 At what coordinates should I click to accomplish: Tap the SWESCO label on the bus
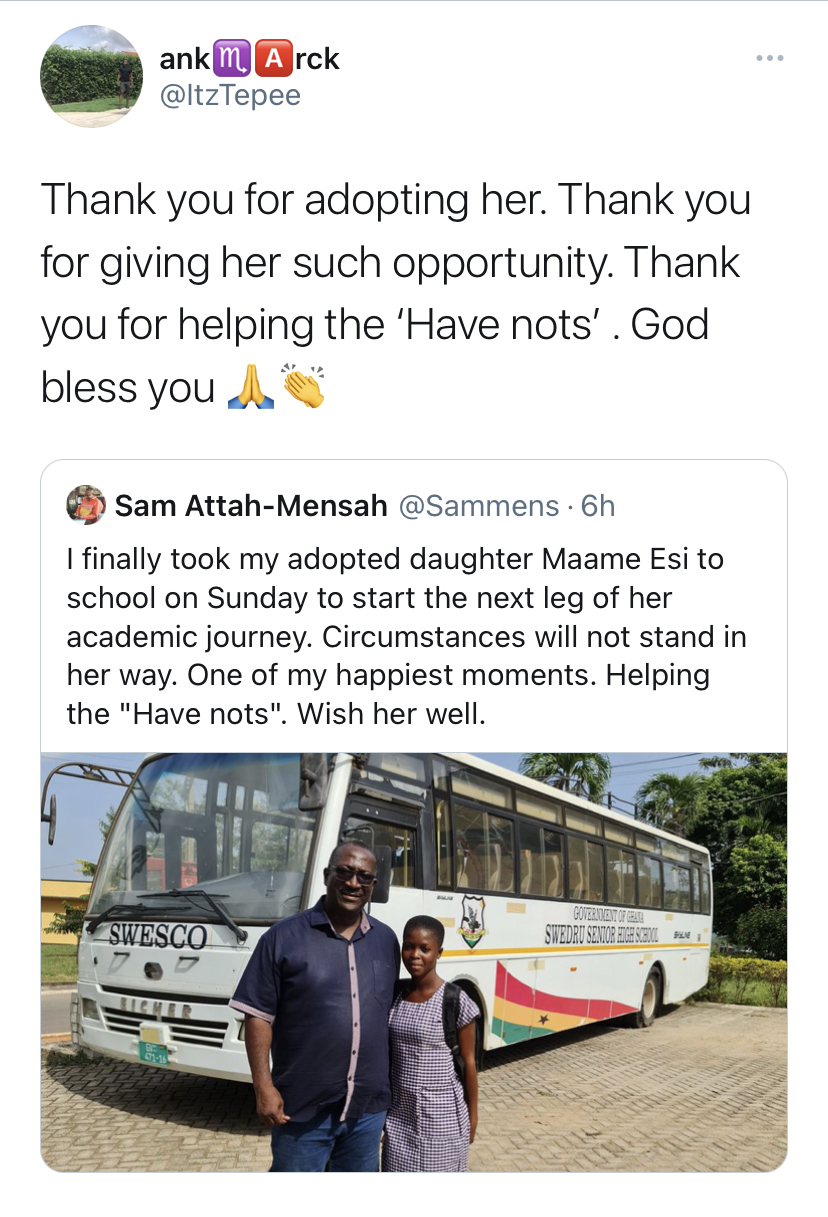tap(157, 936)
